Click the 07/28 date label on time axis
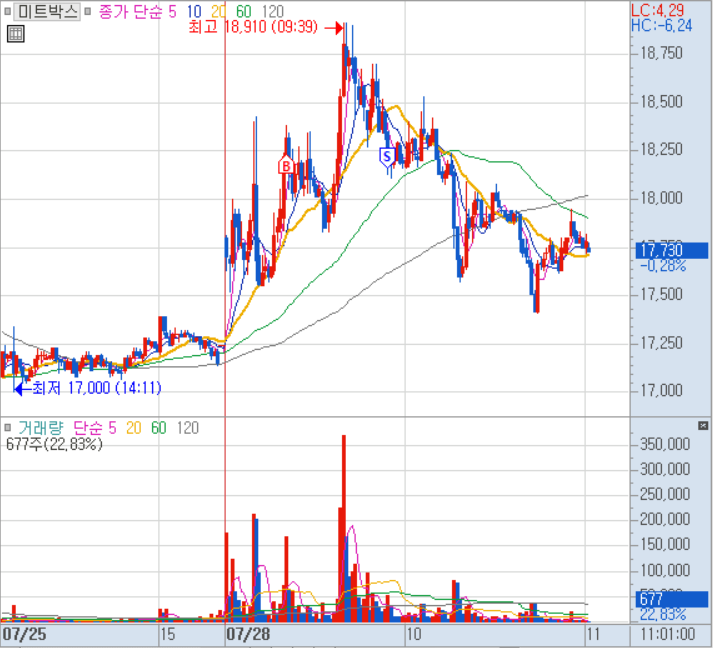The width and height of the screenshot is (713, 648). (248, 634)
